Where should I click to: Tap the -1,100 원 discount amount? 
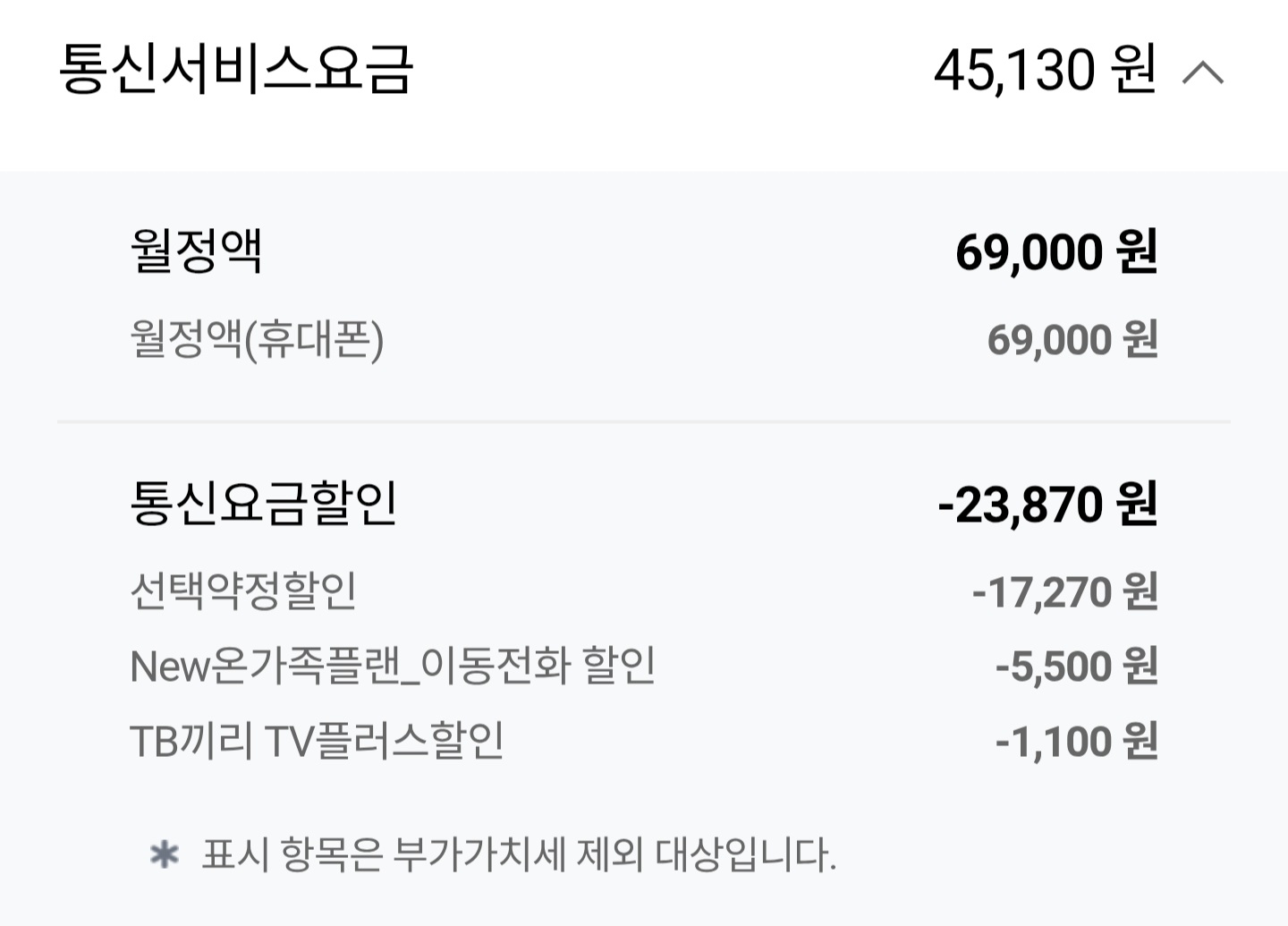tap(1076, 742)
